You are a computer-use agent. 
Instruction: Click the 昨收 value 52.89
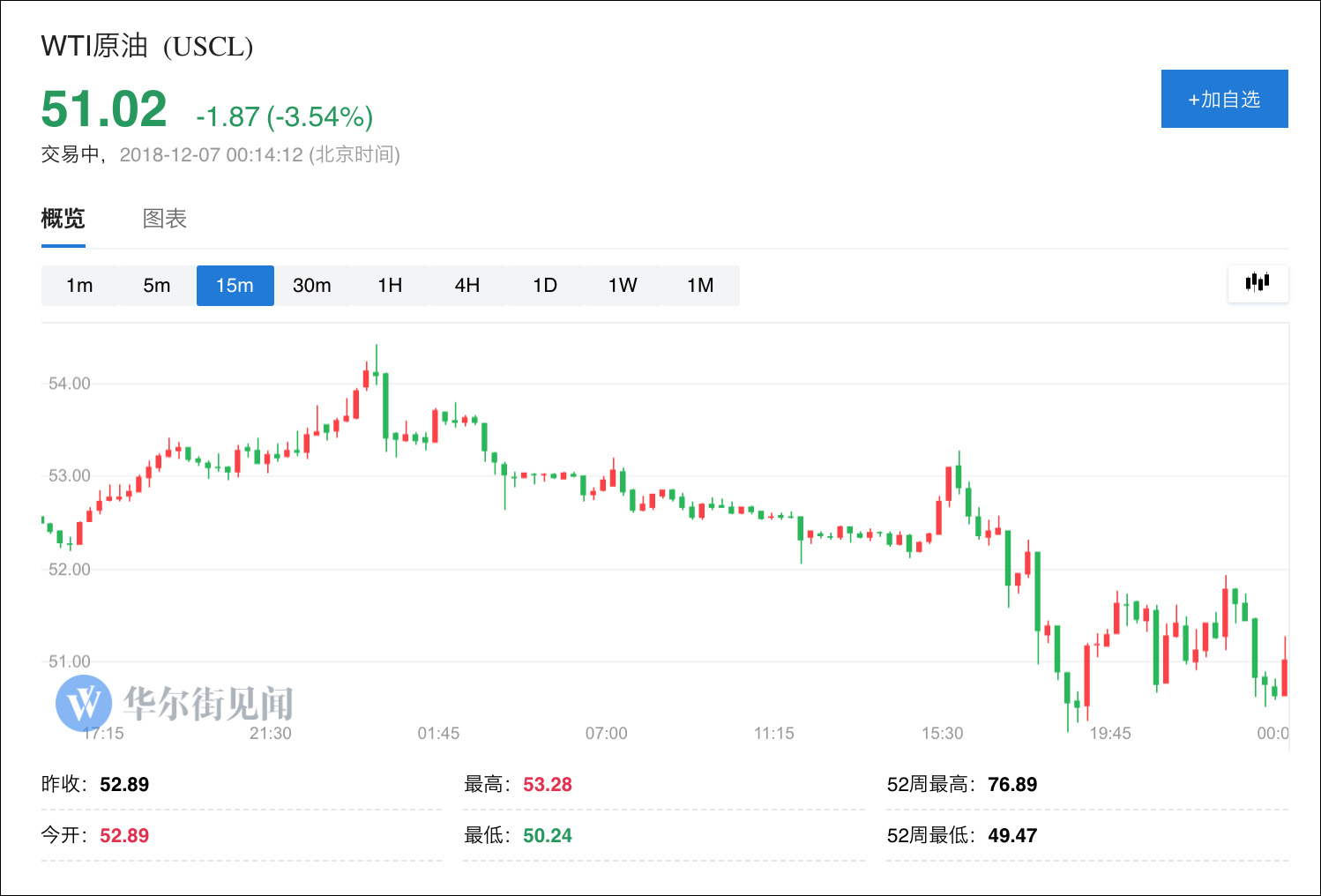[126, 784]
